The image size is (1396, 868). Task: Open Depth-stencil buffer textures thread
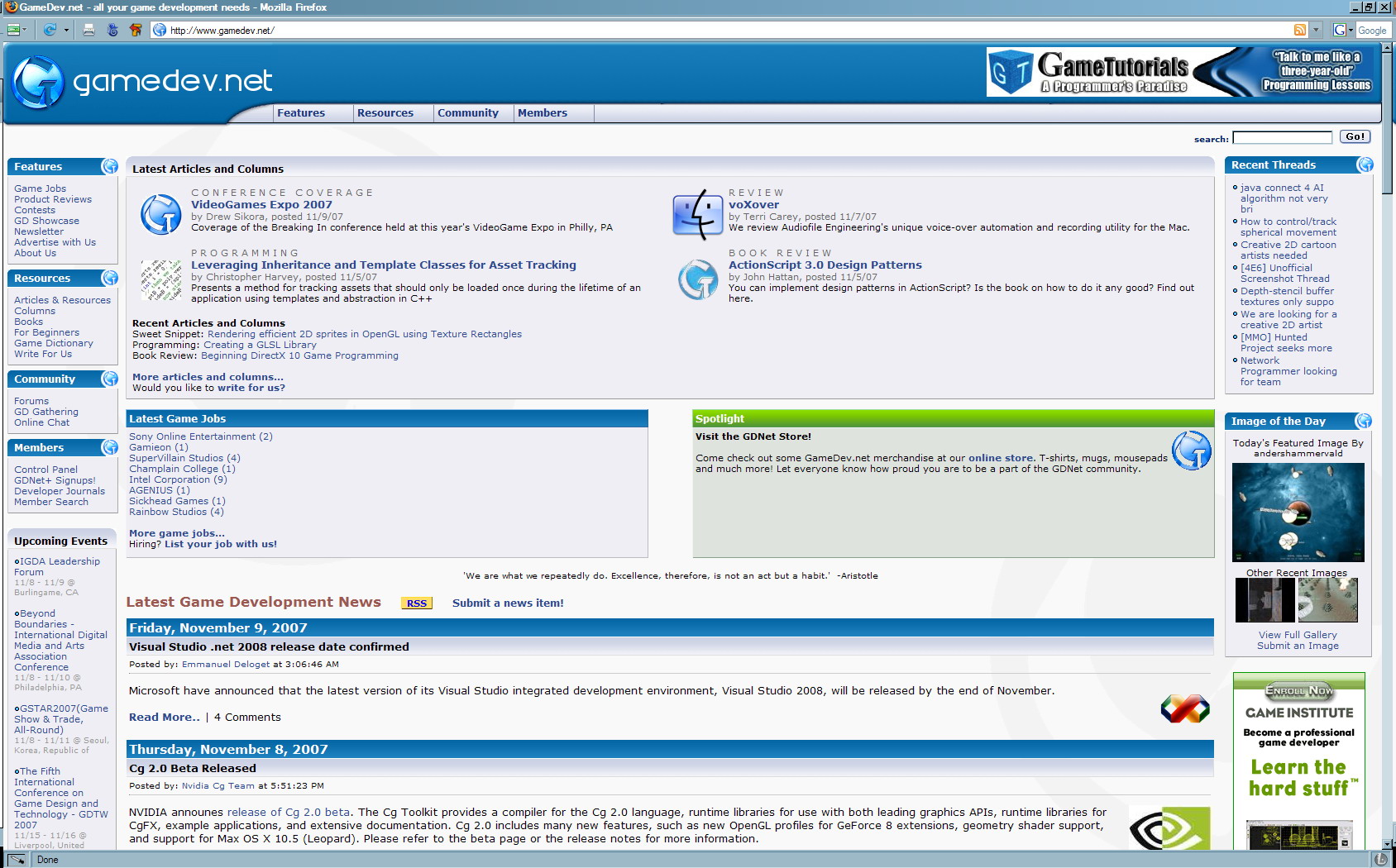pos(1287,297)
